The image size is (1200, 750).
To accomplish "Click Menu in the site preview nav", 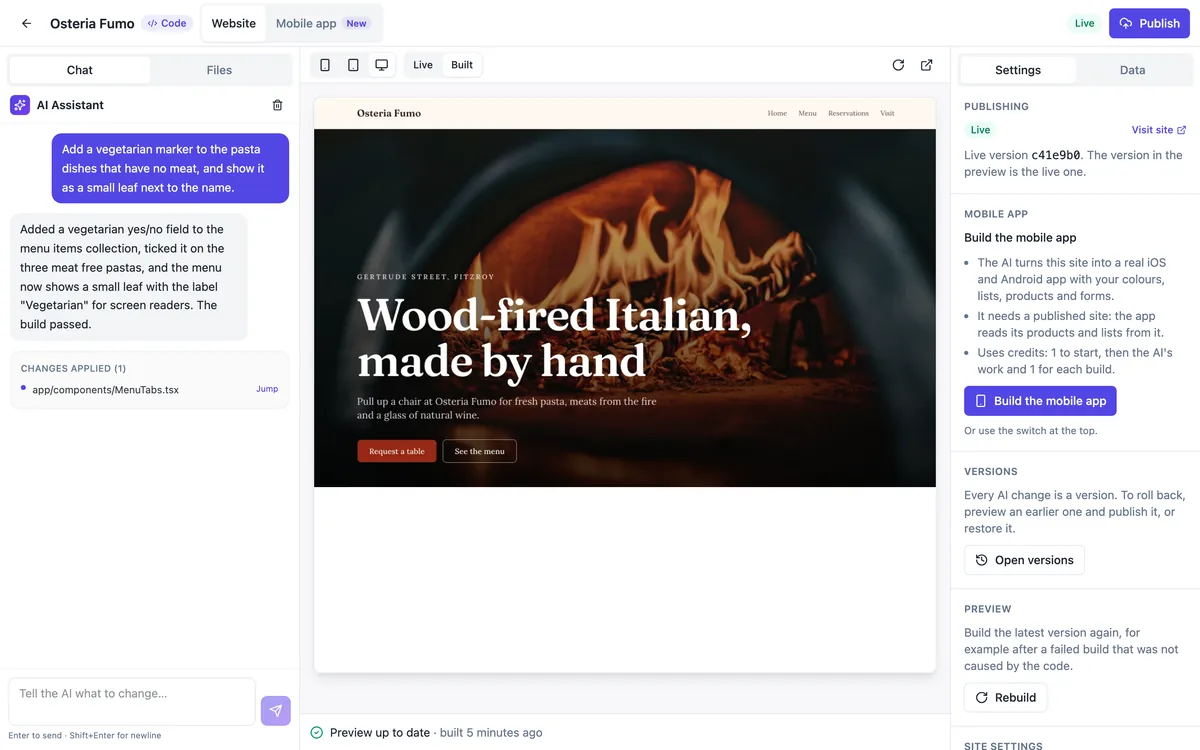I will [808, 113].
